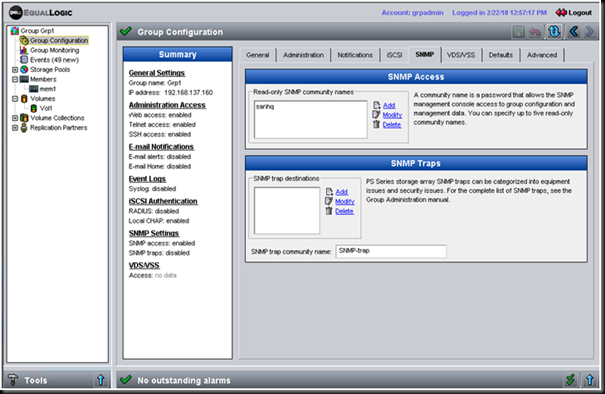
Task: Go forward with the right arrow icon
Action: click(x=590, y=32)
